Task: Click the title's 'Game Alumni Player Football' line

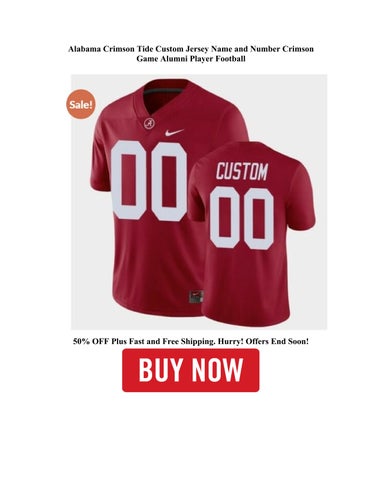Action: [x=191, y=59]
